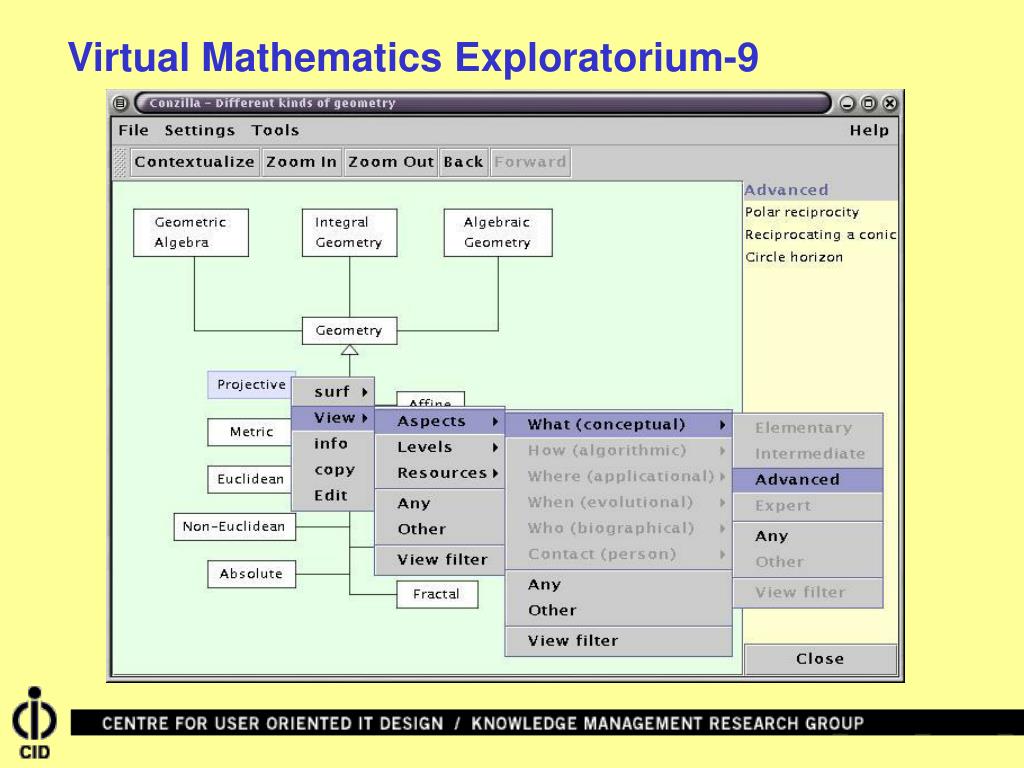Choose copy from the context menu
Screen dimensions: 1024x768
point(333,470)
